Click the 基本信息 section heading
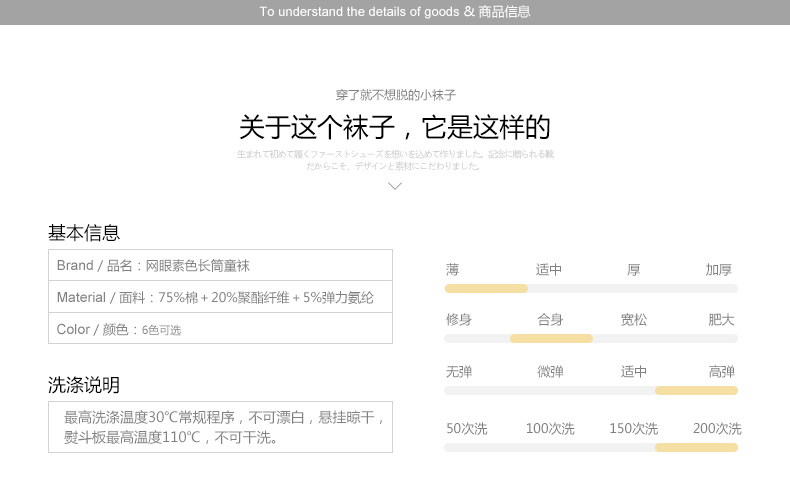The width and height of the screenshot is (790, 500). pos(84,233)
